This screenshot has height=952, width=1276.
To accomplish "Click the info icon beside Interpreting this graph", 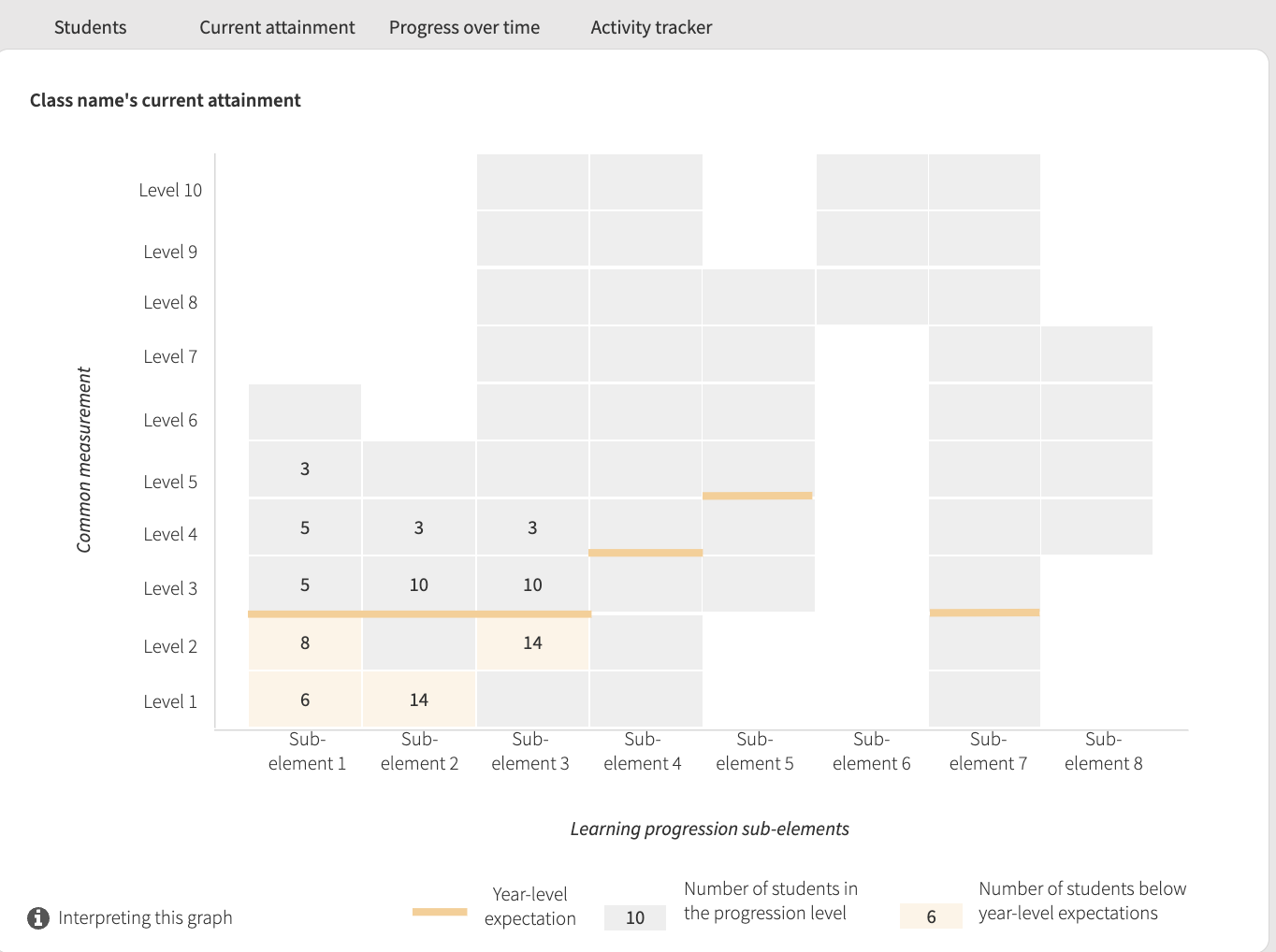I will pyautogui.click(x=38, y=918).
